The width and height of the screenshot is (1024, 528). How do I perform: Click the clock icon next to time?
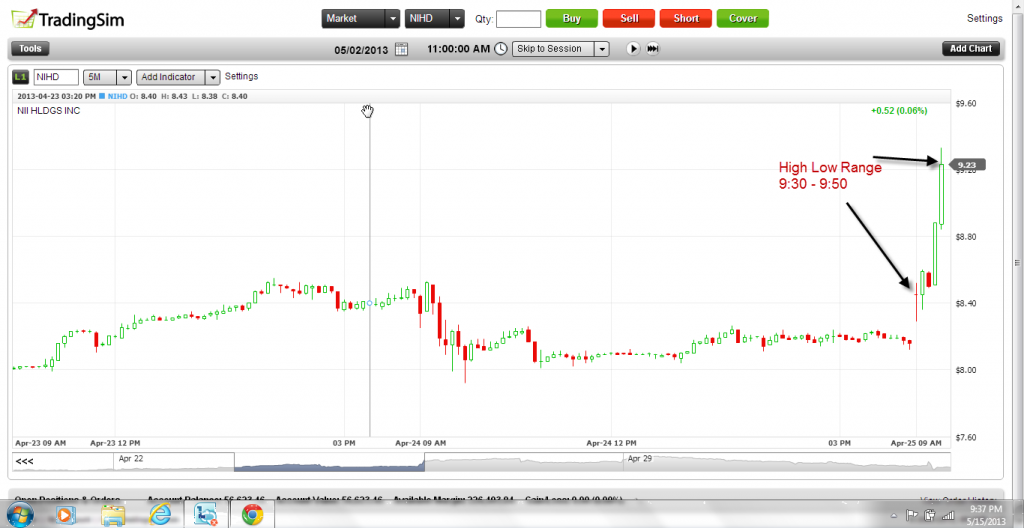pyautogui.click(x=502, y=48)
